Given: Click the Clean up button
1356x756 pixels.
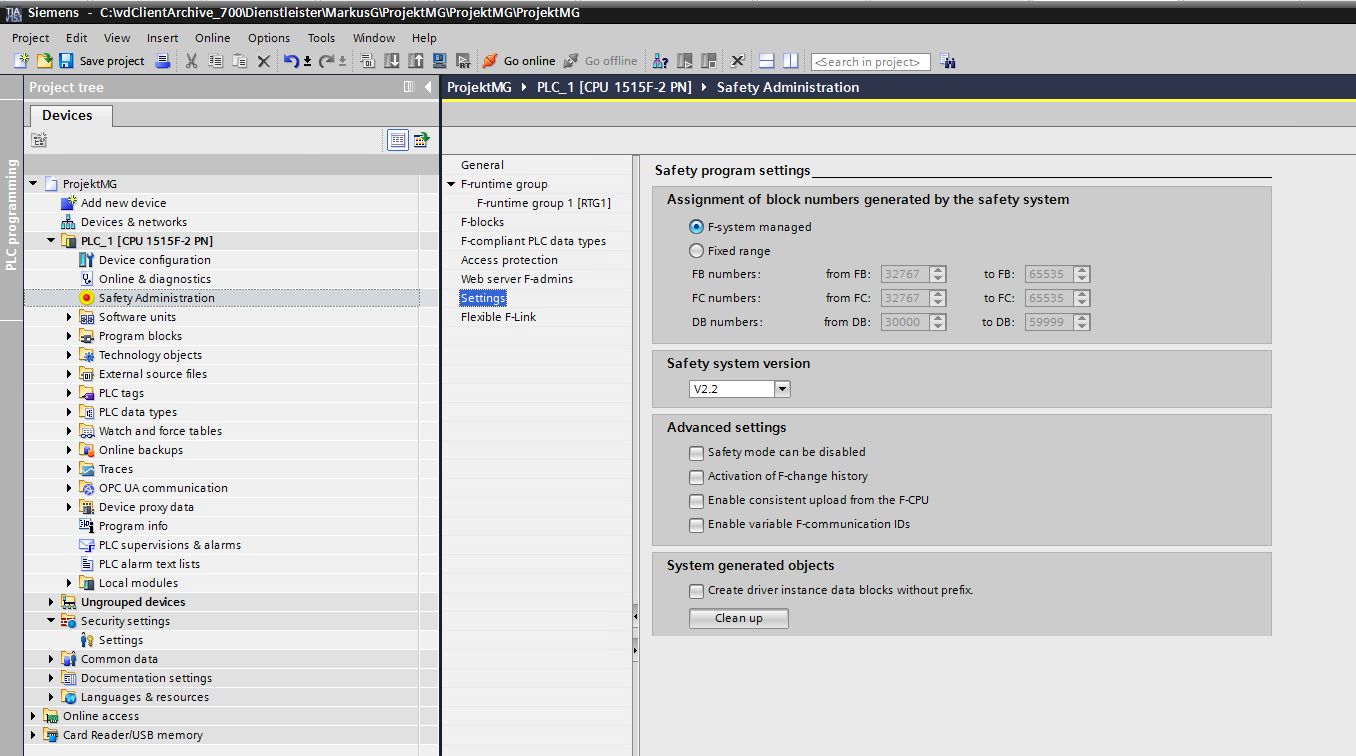Looking at the screenshot, I should pyautogui.click(x=738, y=618).
